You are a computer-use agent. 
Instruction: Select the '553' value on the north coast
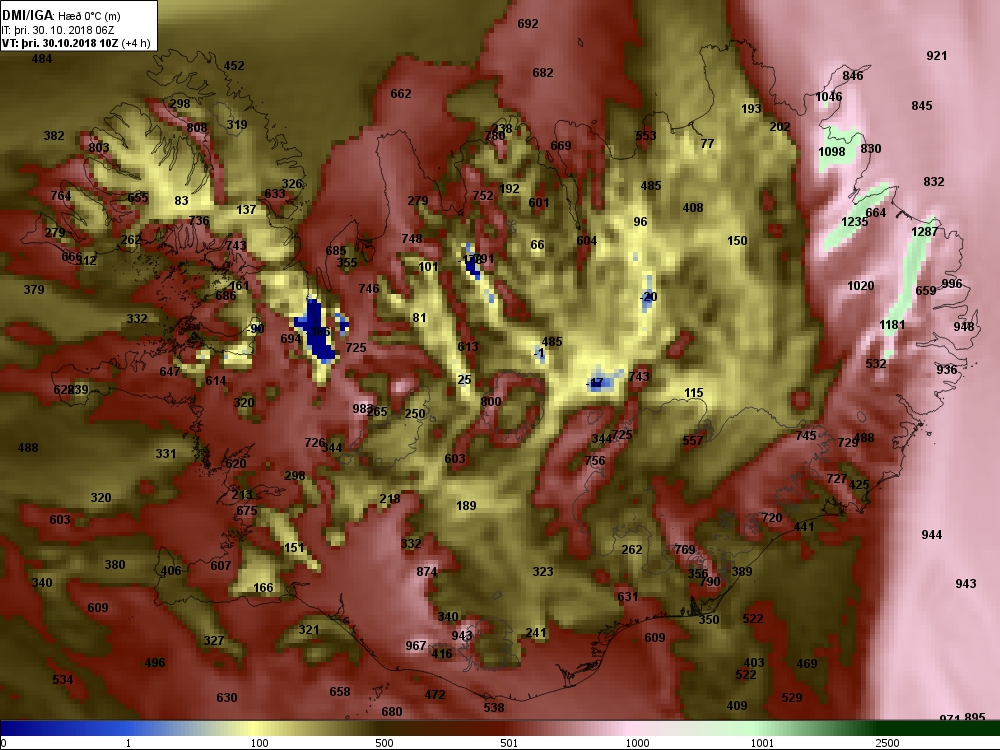(x=645, y=136)
